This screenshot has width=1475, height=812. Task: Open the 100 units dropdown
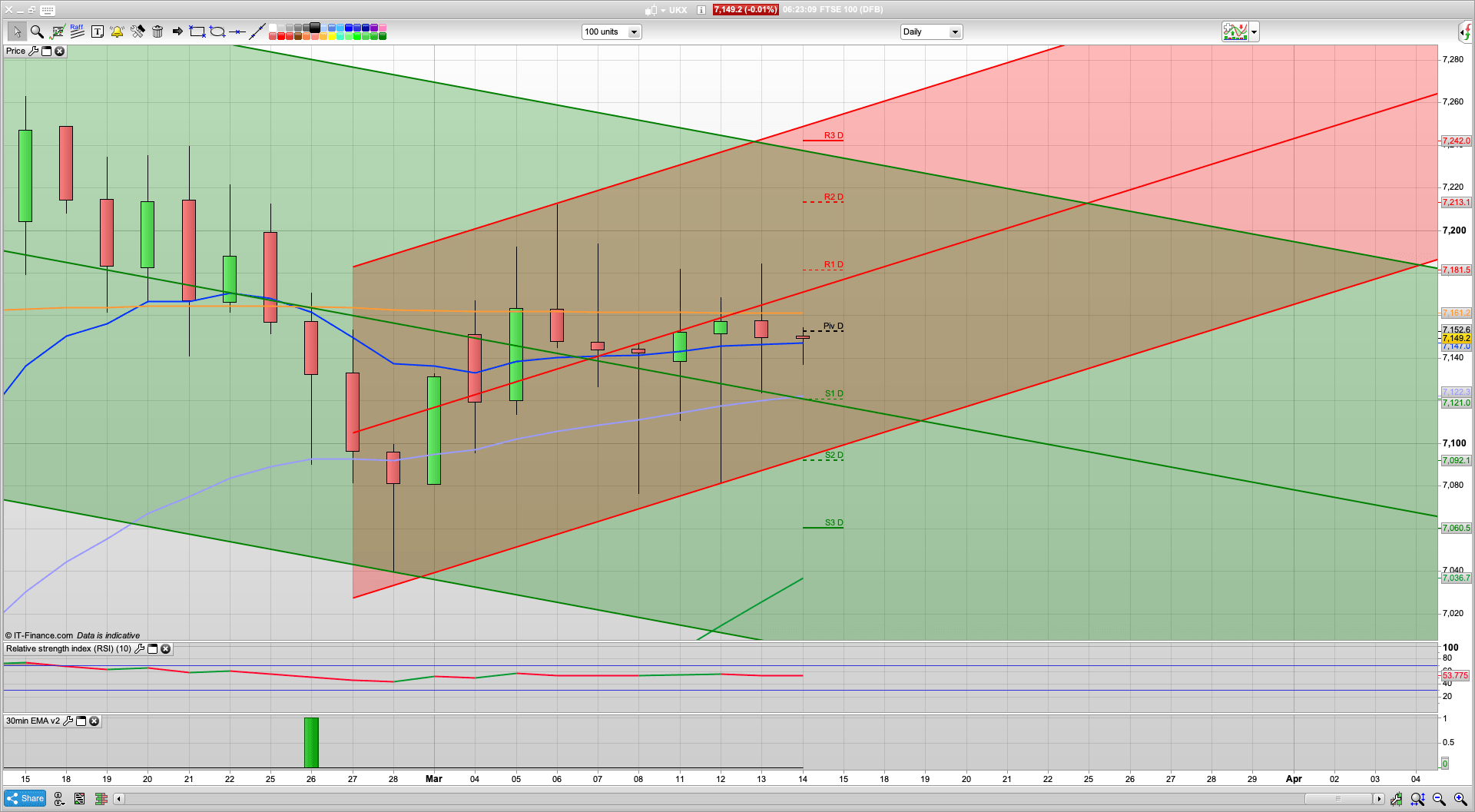coord(634,32)
